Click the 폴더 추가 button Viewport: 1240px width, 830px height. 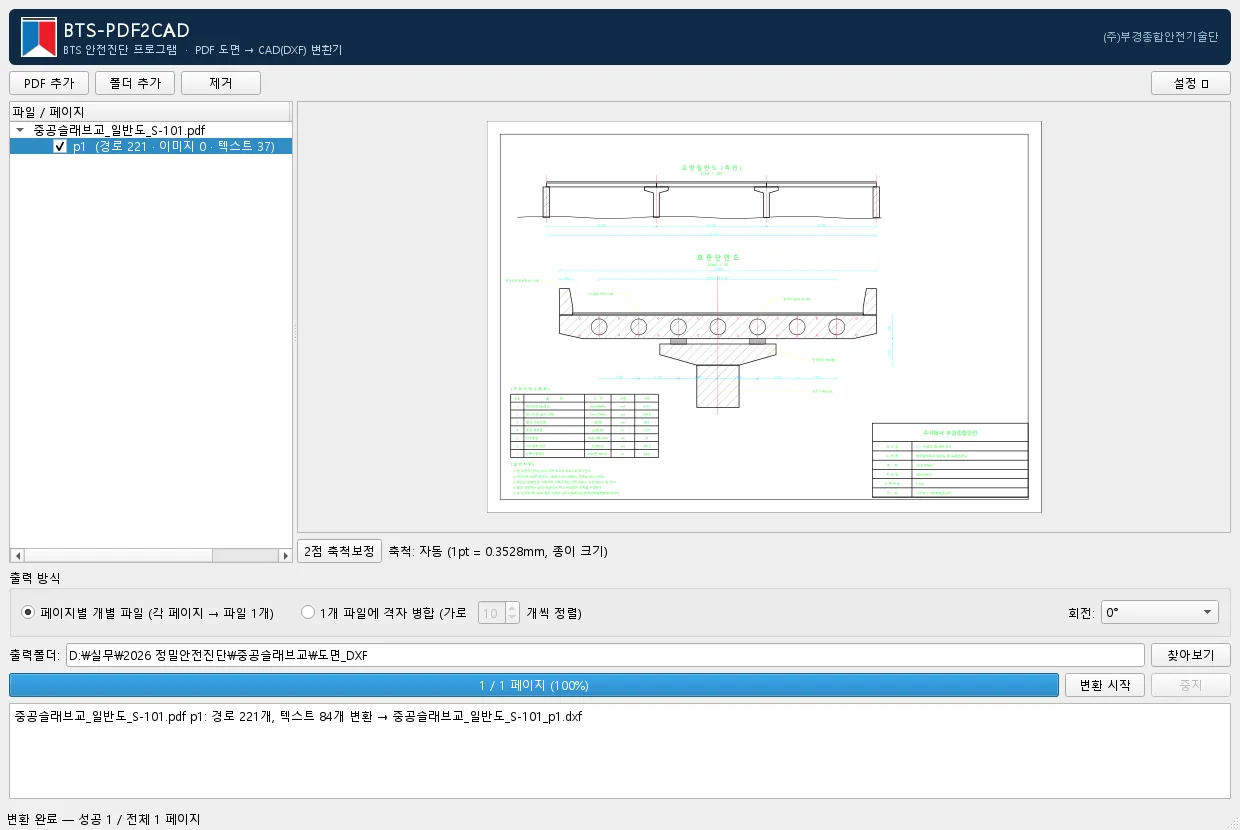click(x=135, y=83)
